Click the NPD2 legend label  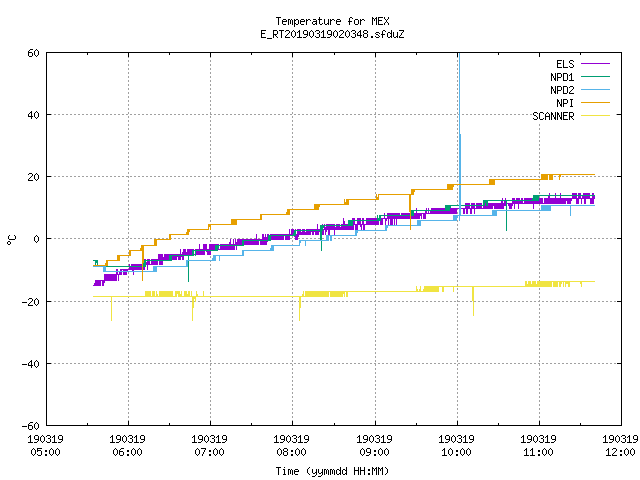(x=562, y=90)
